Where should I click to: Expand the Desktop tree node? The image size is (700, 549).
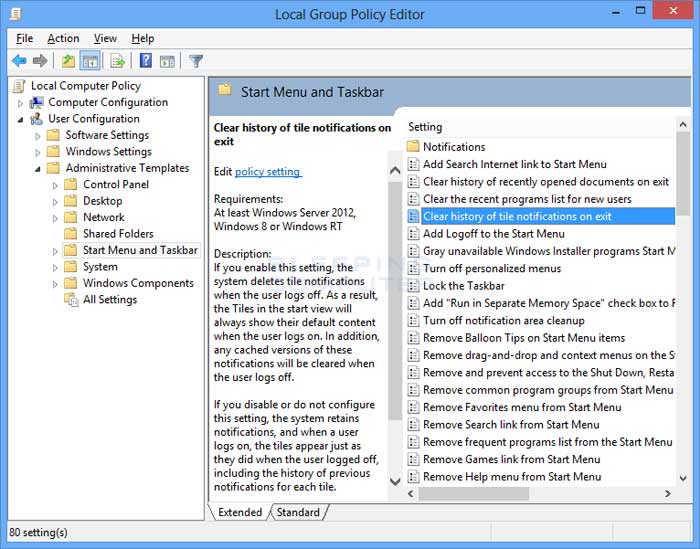pos(55,202)
